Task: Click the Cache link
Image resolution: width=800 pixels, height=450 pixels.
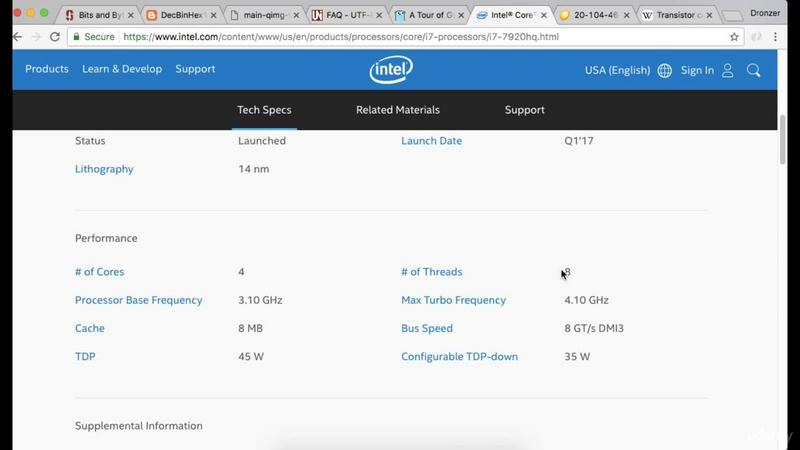Action: (90, 328)
